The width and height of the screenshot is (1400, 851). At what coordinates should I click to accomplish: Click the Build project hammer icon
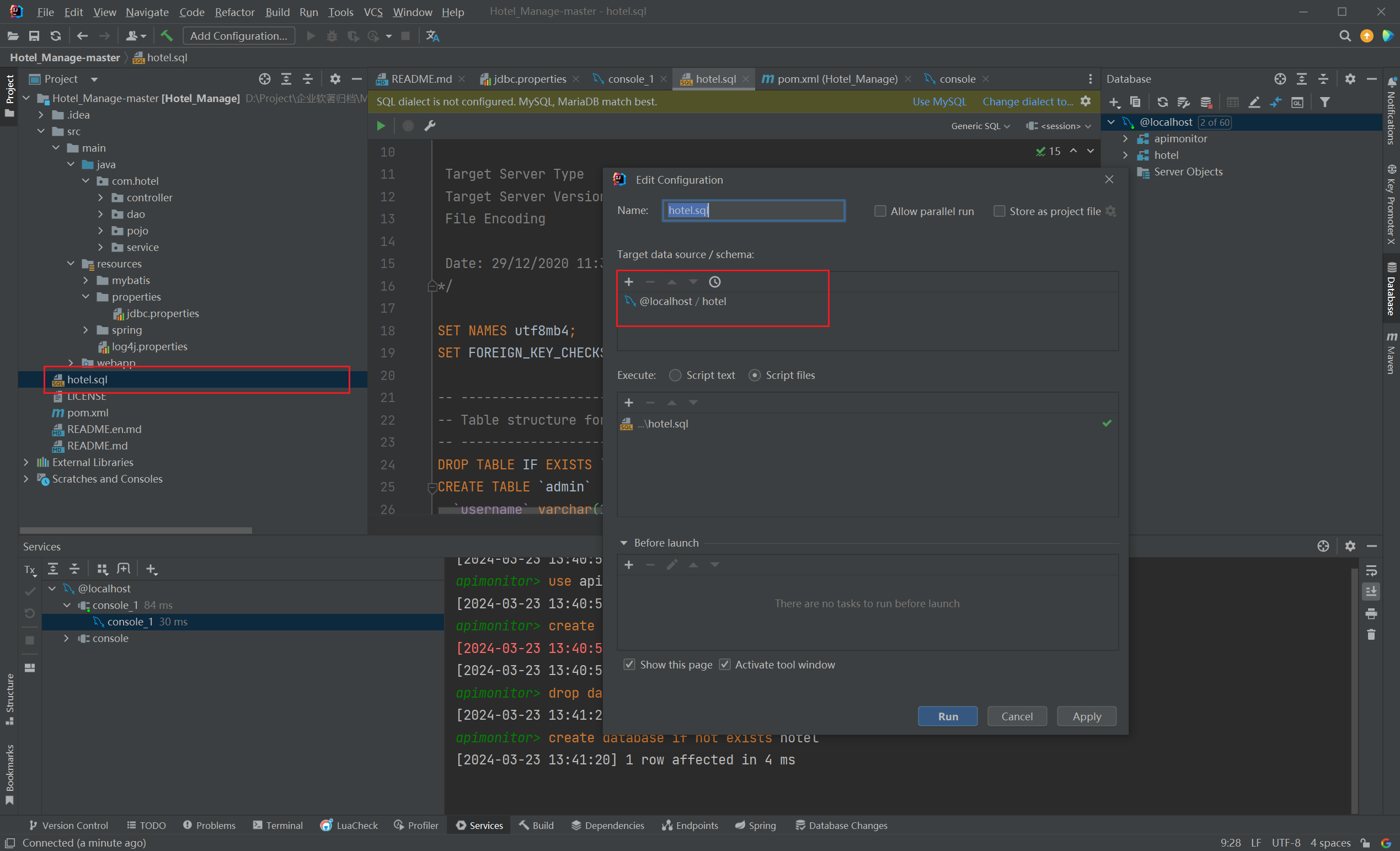[x=167, y=36]
